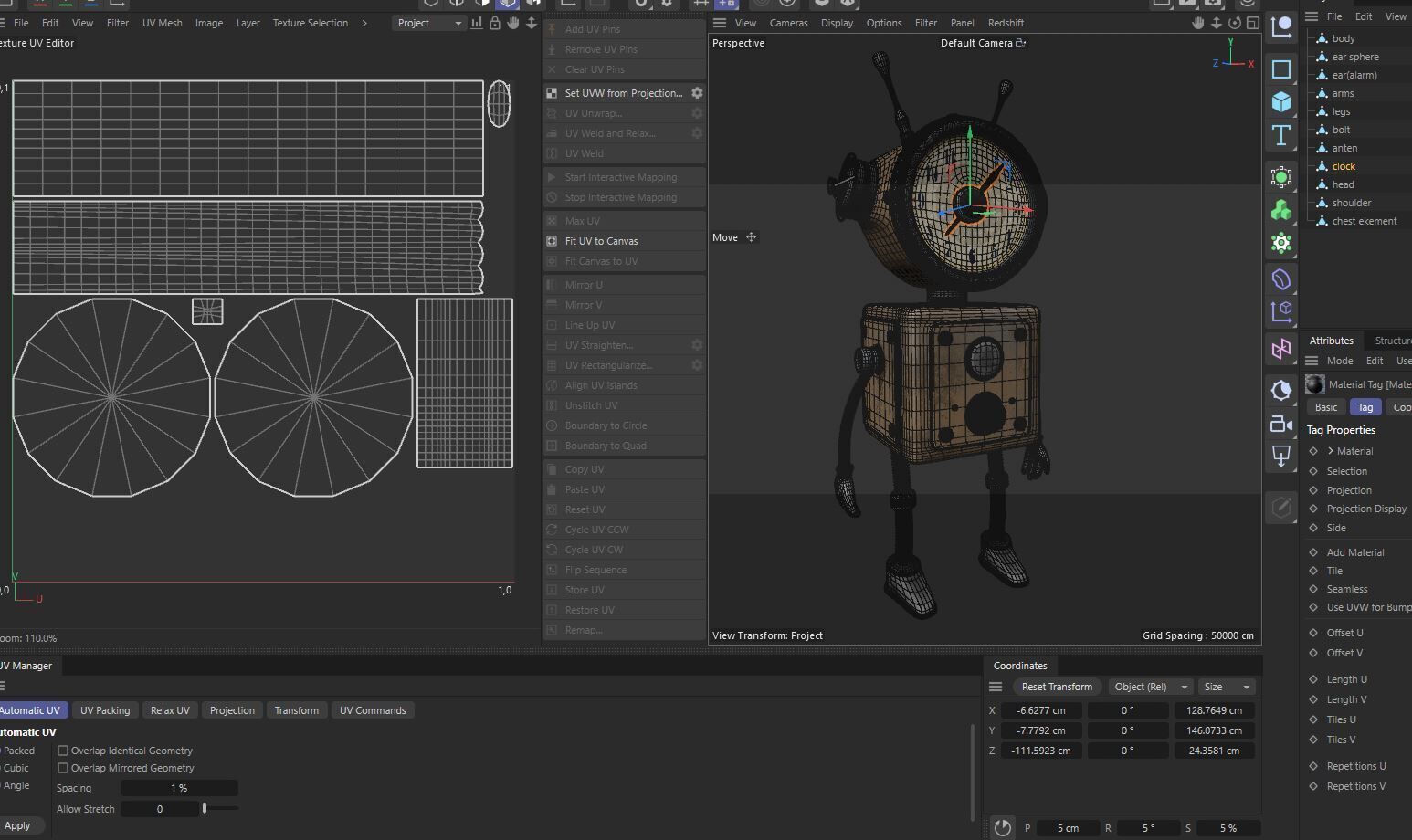Open the viewport hamburger menu icon
Screen dimensions: 1412x840
coord(720,23)
